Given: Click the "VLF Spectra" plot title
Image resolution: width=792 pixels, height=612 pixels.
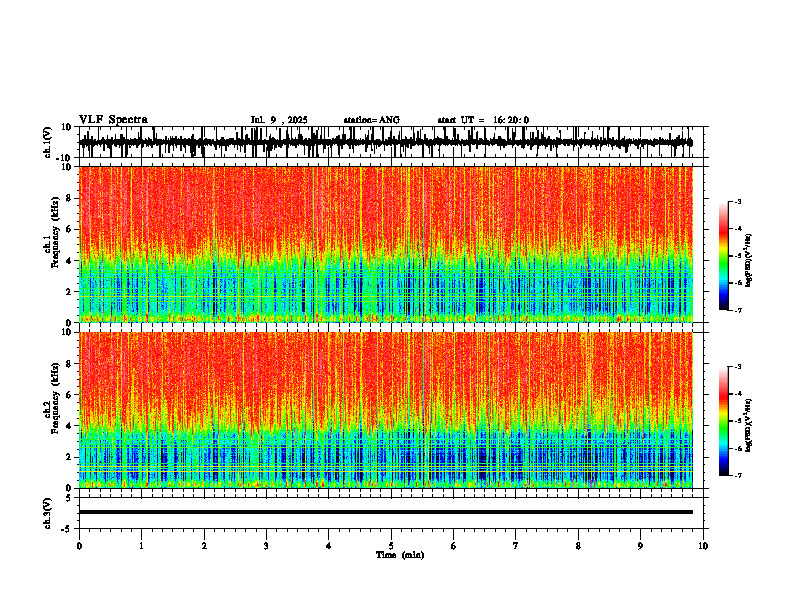Looking at the screenshot, I should pos(113,120).
